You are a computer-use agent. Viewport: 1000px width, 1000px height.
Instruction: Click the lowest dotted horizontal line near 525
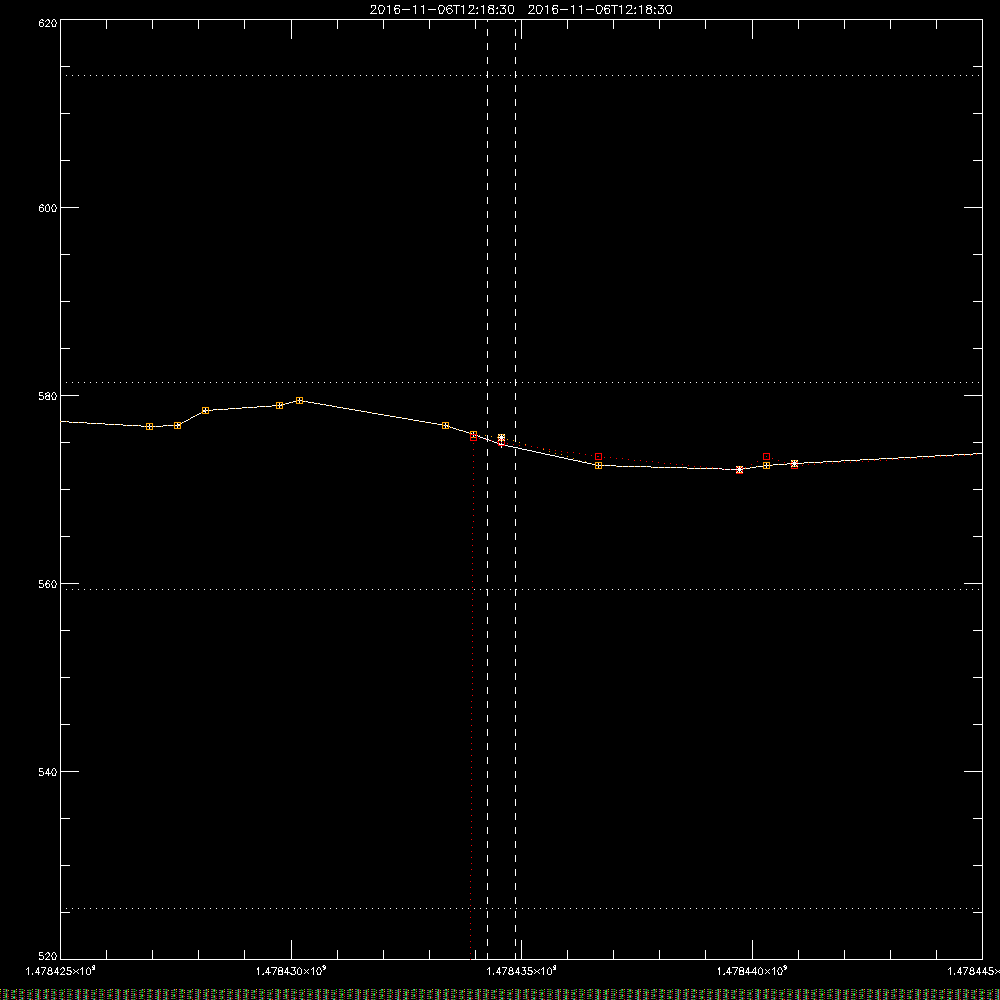coord(521,908)
